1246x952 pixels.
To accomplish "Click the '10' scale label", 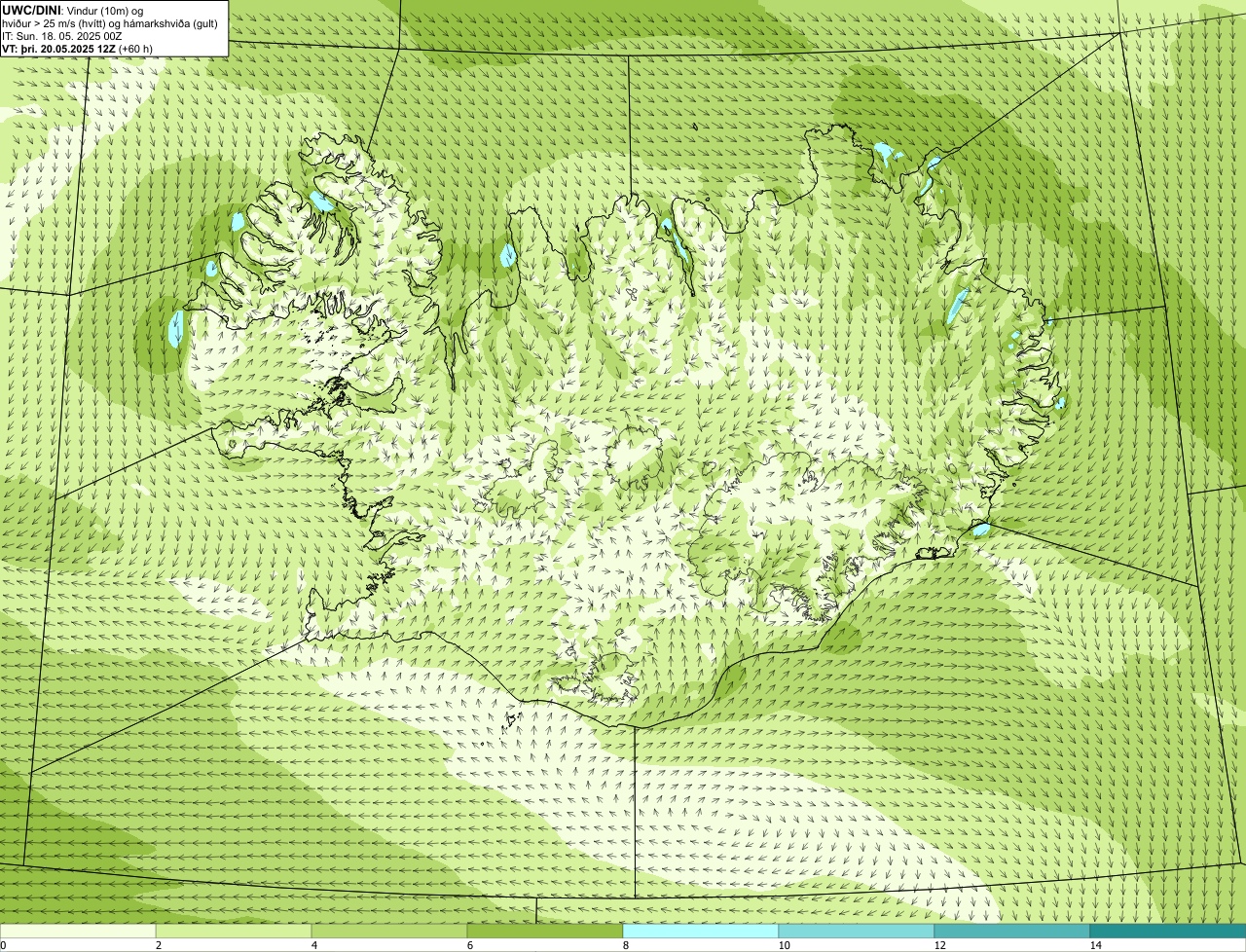I will 784,945.
